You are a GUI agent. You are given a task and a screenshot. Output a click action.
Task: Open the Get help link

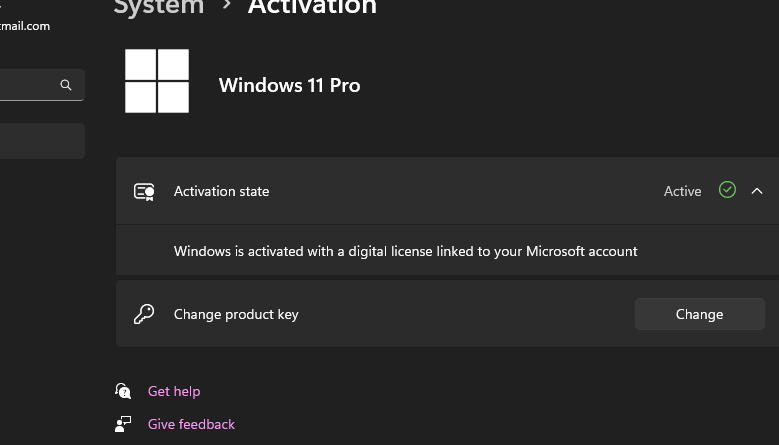click(174, 391)
